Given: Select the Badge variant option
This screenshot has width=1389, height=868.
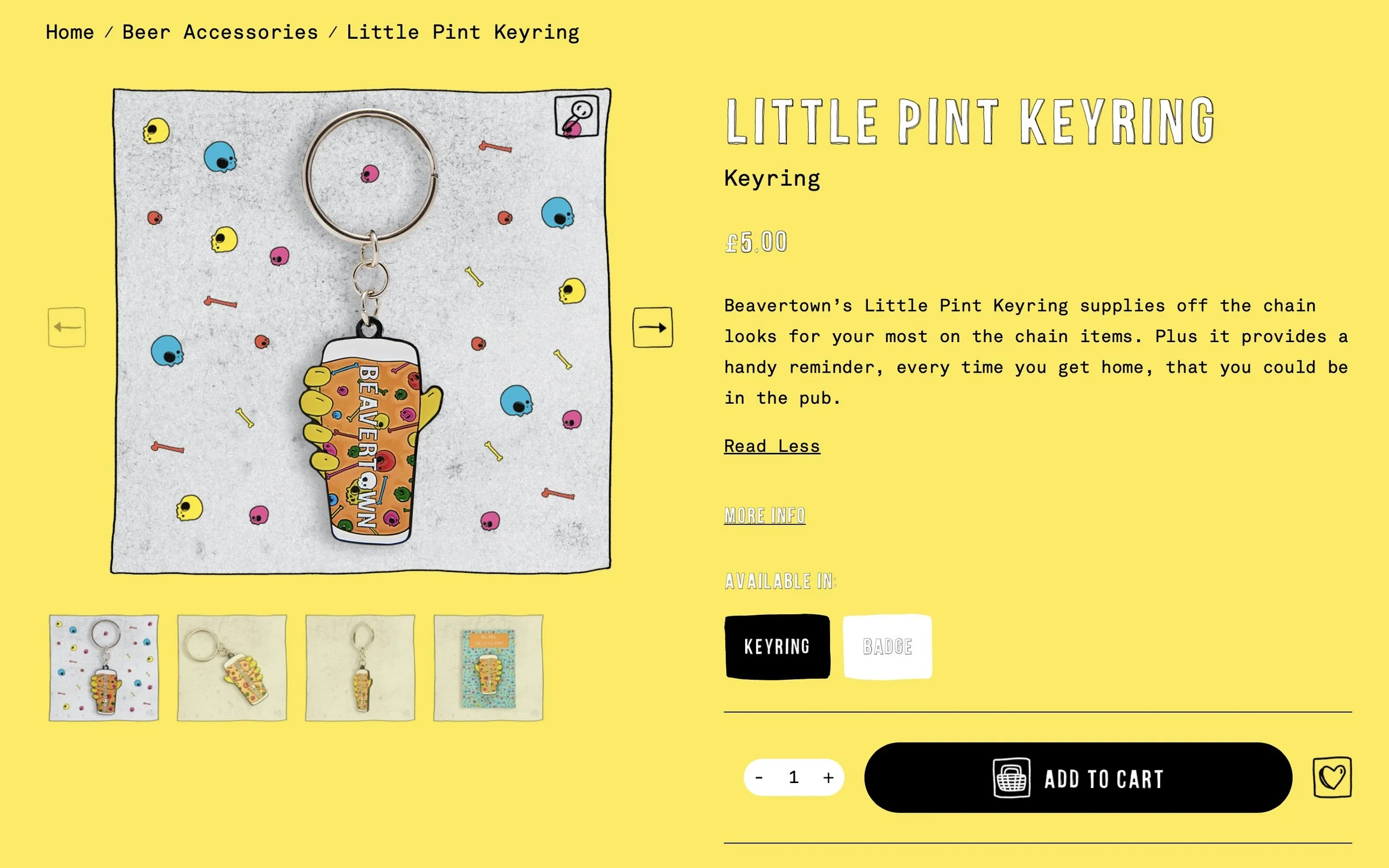Looking at the screenshot, I should click(887, 646).
